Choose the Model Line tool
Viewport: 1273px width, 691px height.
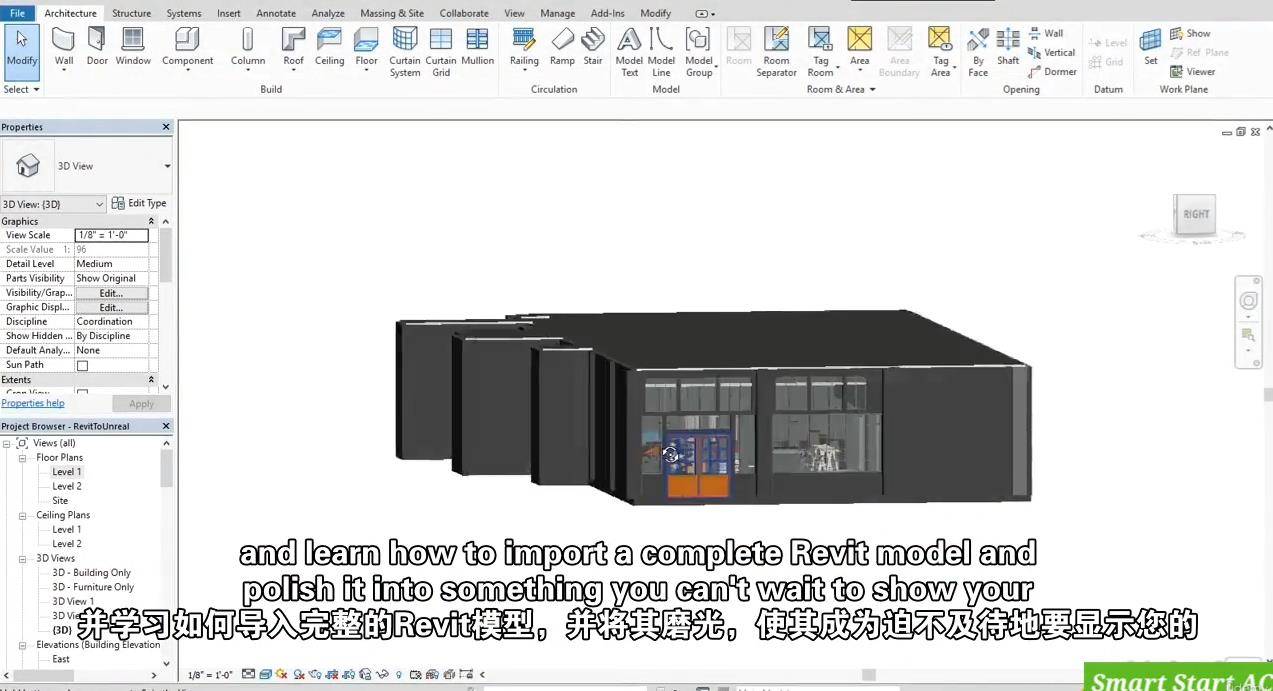click(661, 52)
